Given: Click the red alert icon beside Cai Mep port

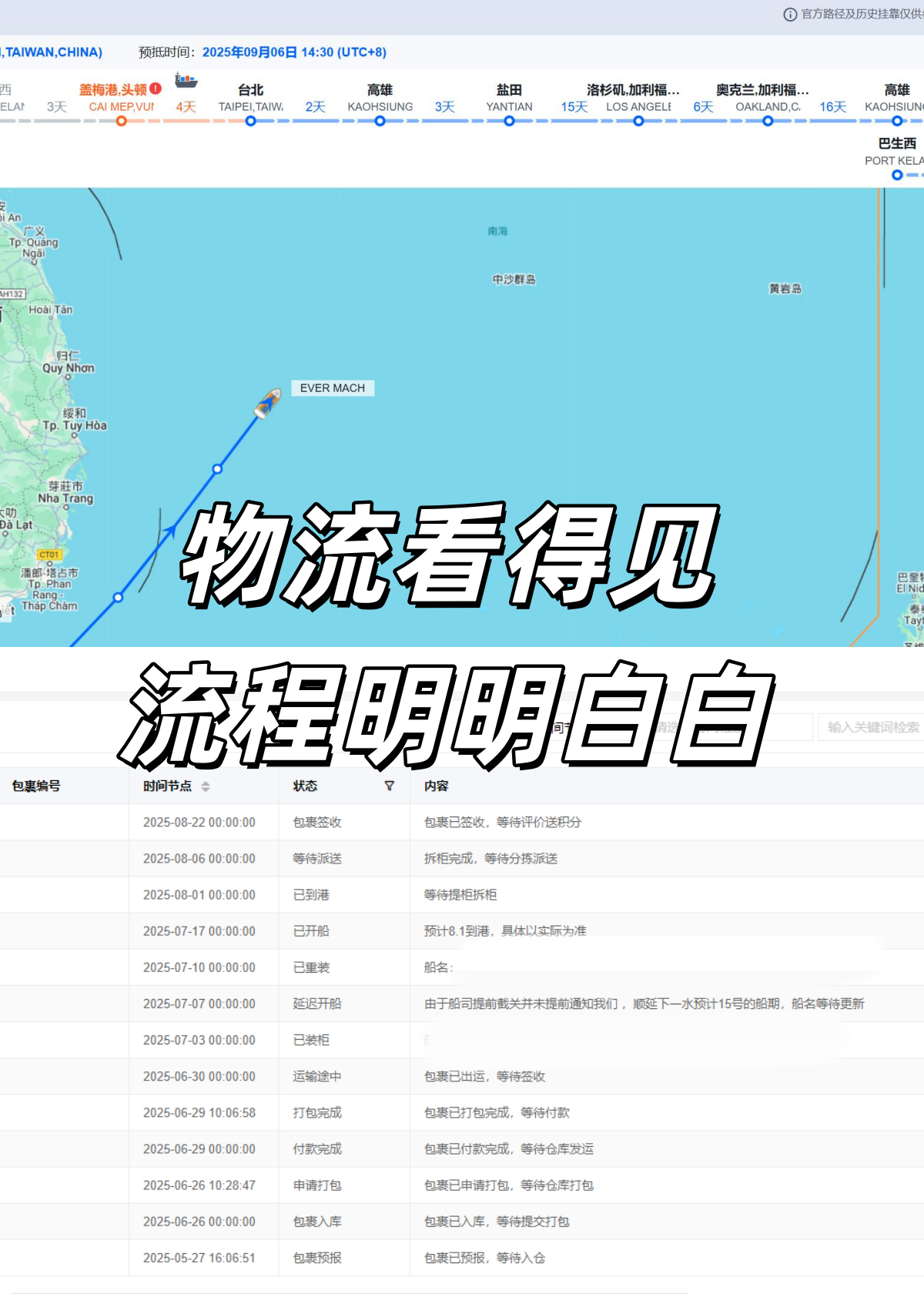Looking at the screenshot, I should click(156, 89).
